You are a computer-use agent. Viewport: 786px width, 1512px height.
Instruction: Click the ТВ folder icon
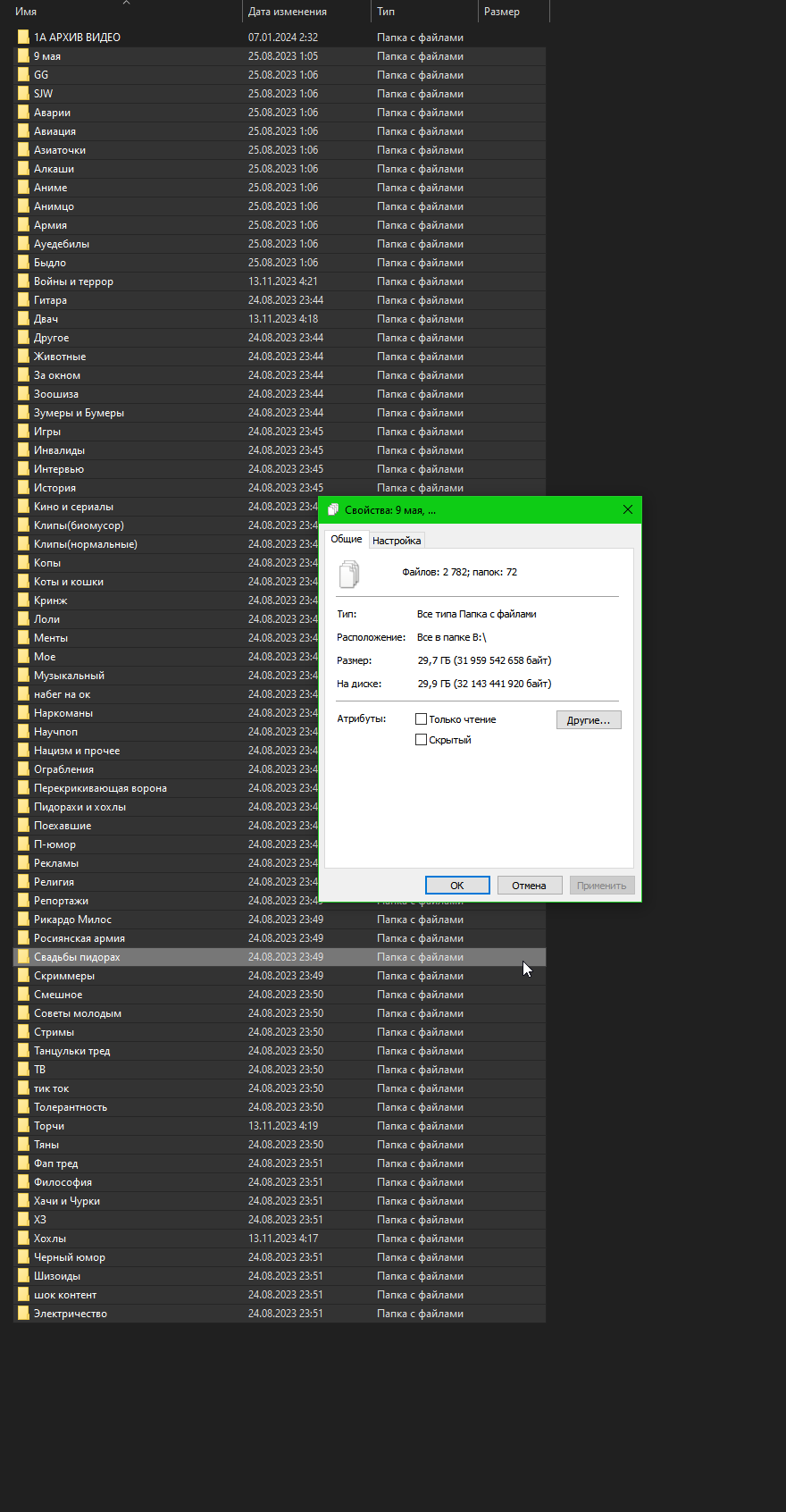(23, 1070)
